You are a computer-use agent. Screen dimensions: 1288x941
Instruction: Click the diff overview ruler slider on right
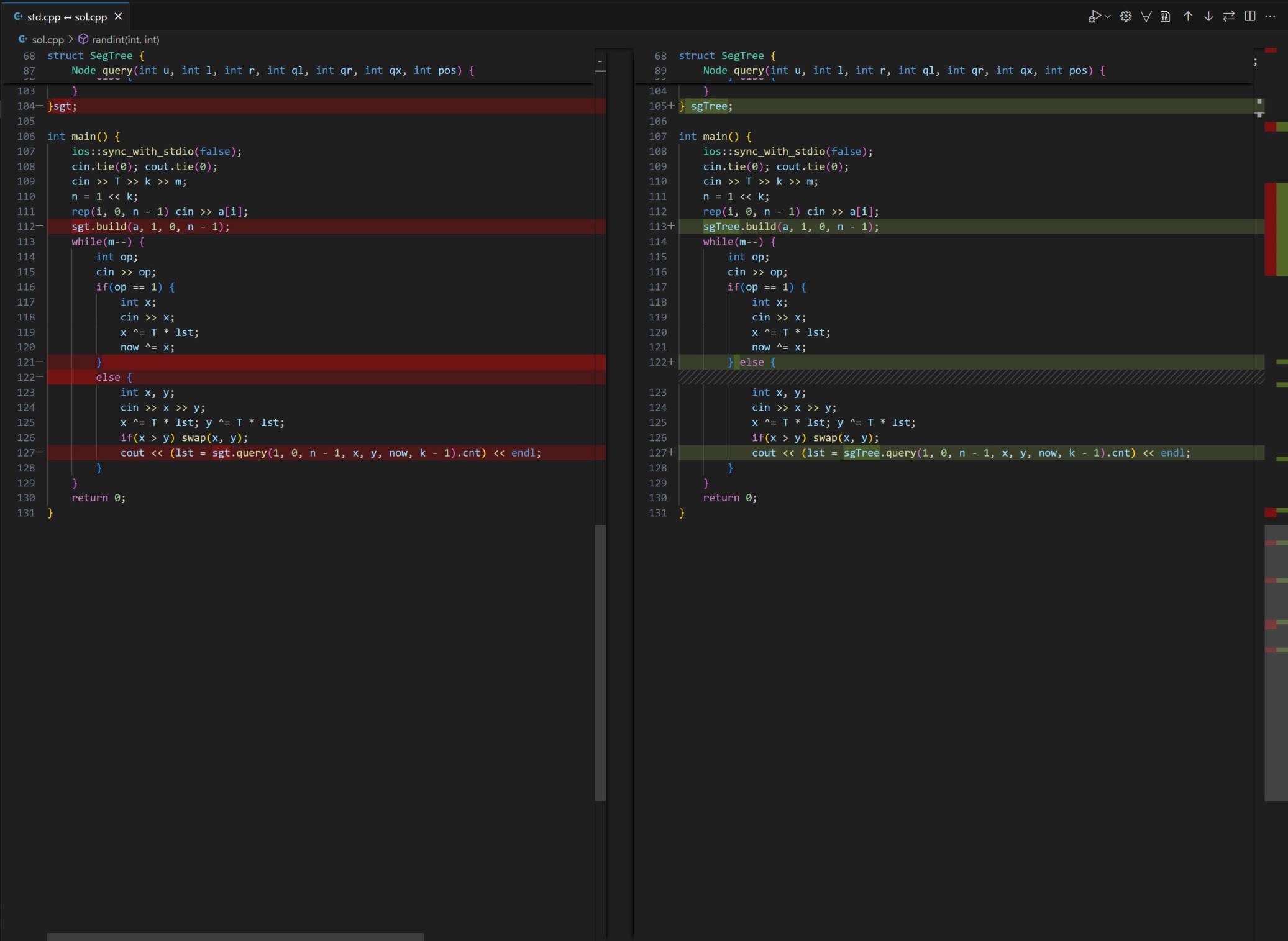click(x=1276, y=662)
